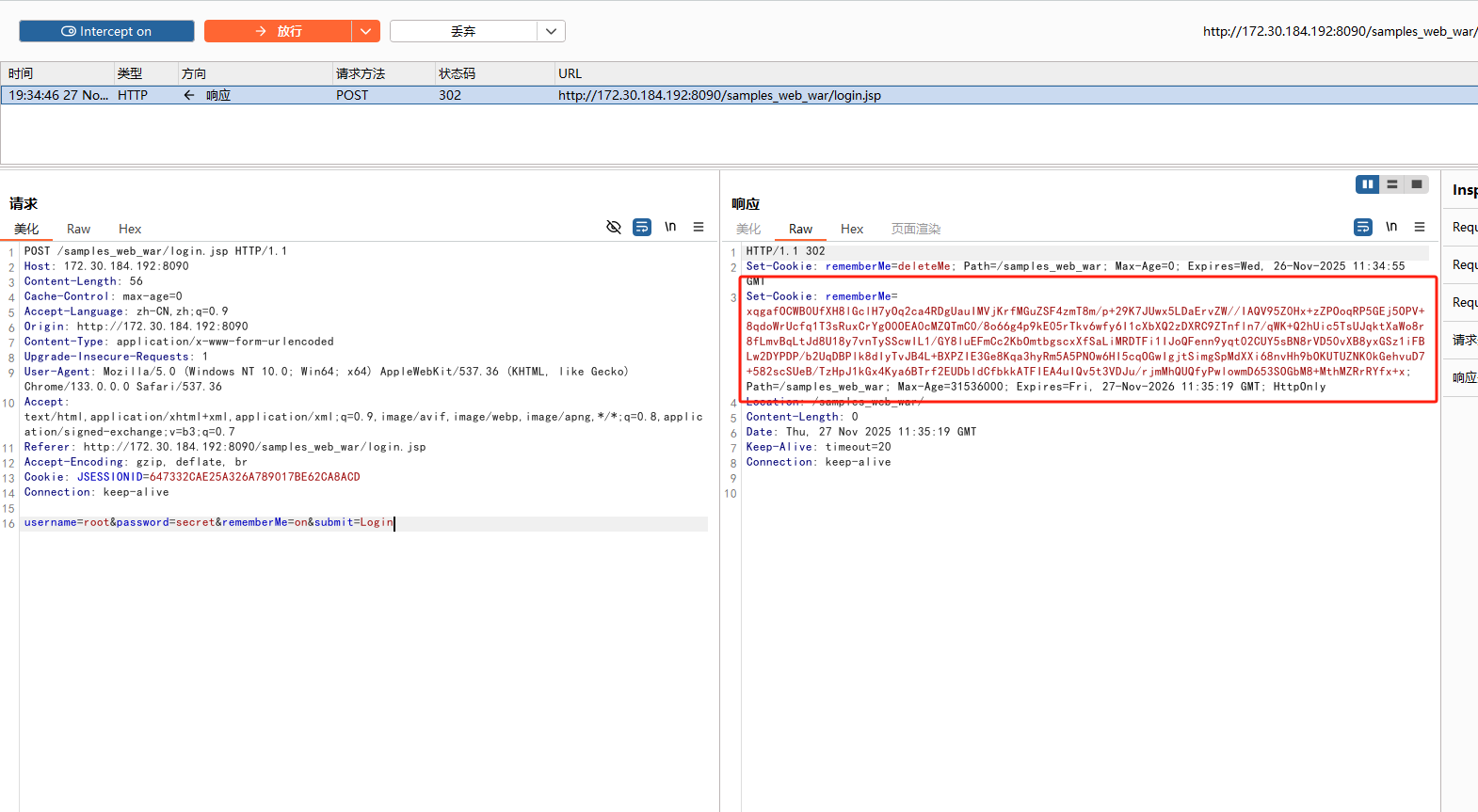
Task: Switch to the request Hex tab
Action: 130,229
